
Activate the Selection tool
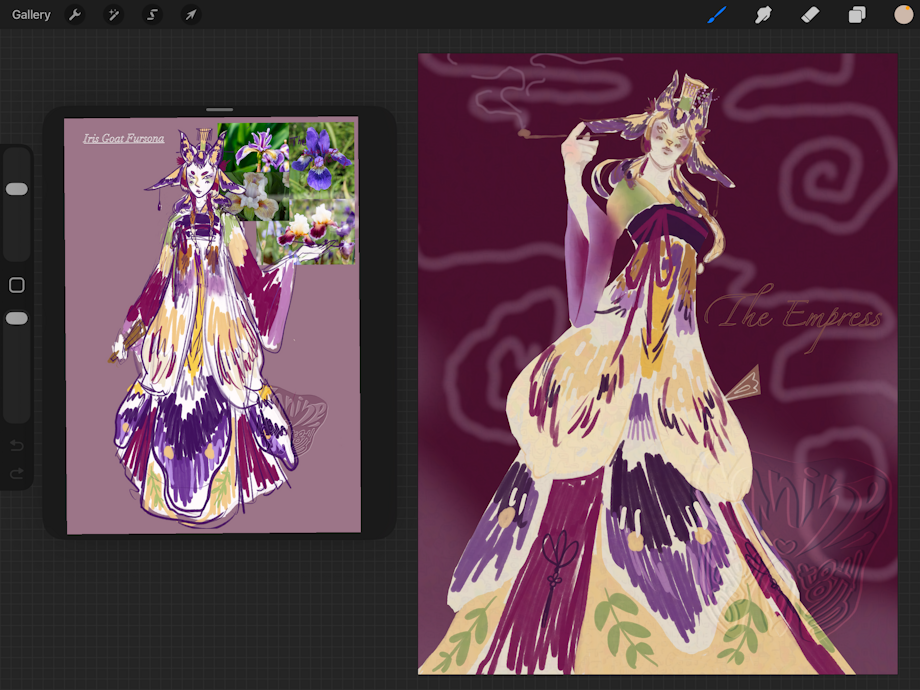pos(152,15)
